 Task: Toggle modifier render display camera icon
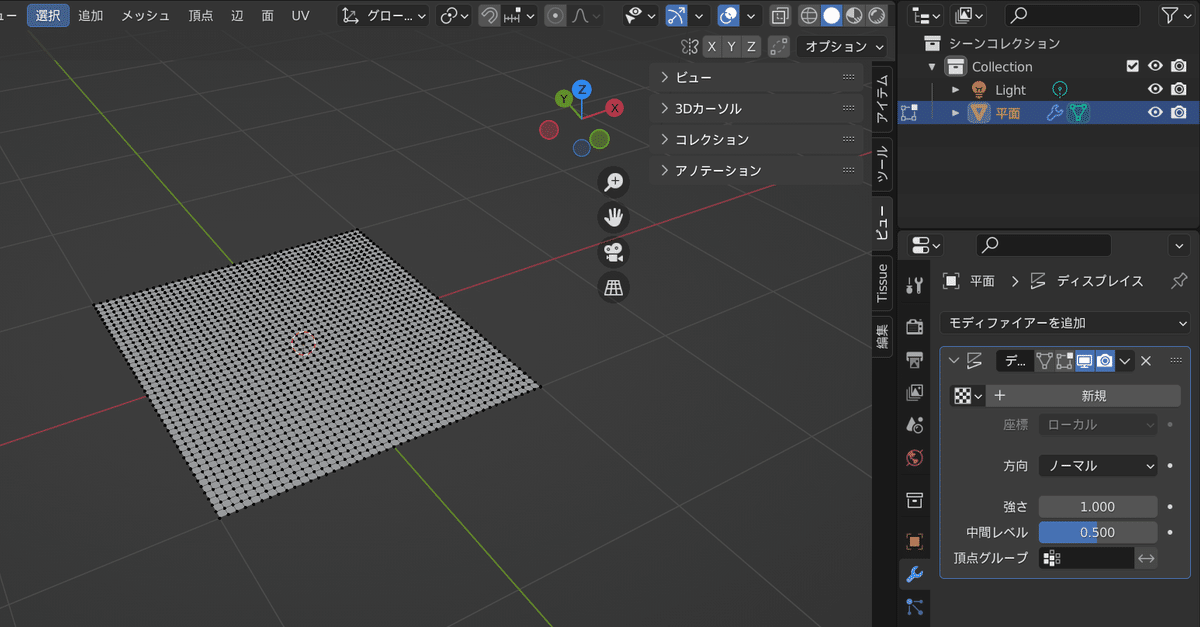click(x=1104, y=361)
